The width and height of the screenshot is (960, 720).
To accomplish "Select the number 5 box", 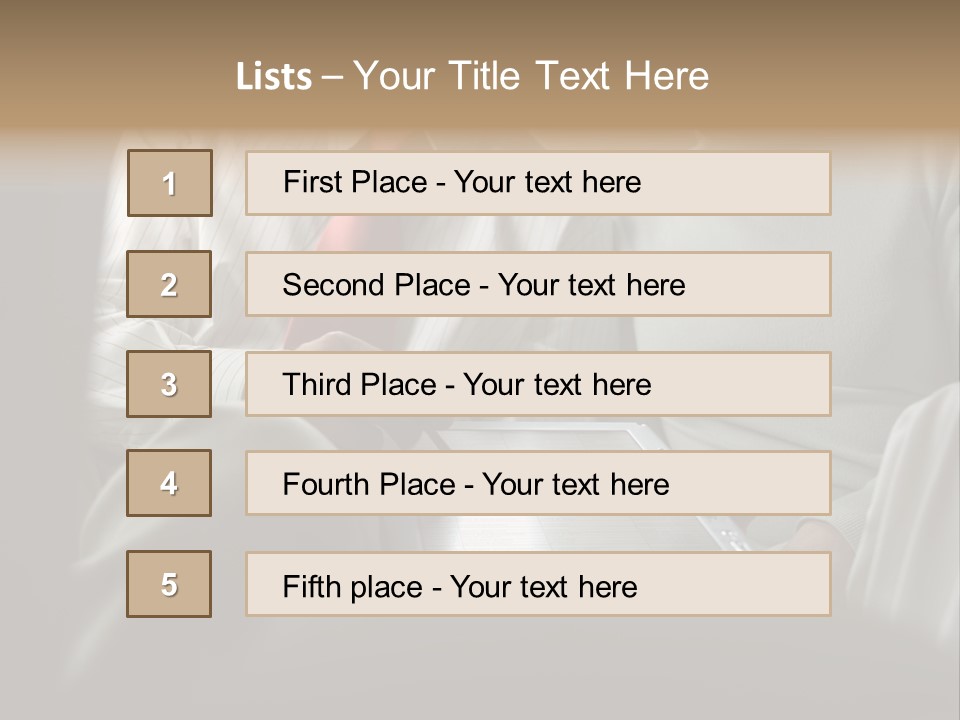I will coord(169,584).
